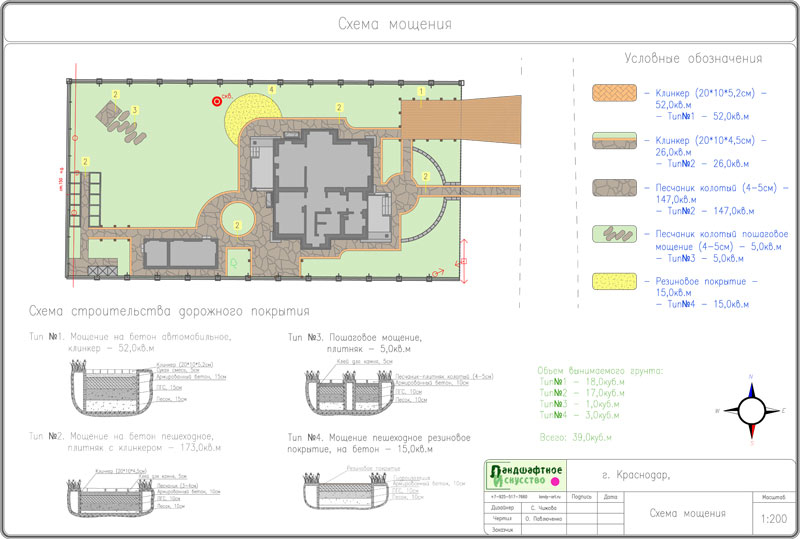The image size is (800, 539).
Task: Click legend text Песчаник колотый (4-5см) 147,0кв.м
Action: point(721,193)
